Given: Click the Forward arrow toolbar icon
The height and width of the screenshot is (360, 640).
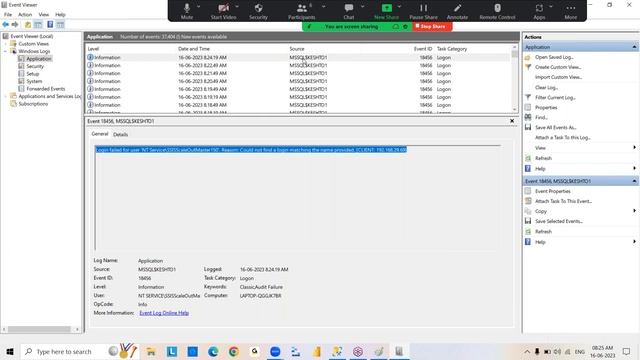Looking at the screenshot, I should pyautogui.click(x=15, y=24).
